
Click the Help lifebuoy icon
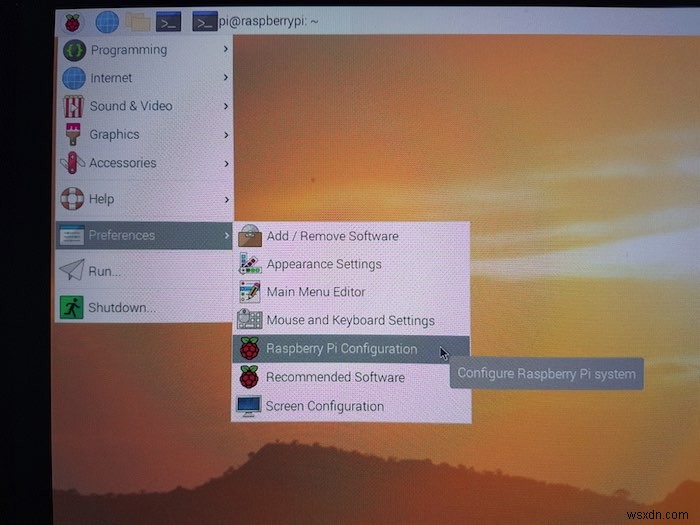(x=72, y=199)
